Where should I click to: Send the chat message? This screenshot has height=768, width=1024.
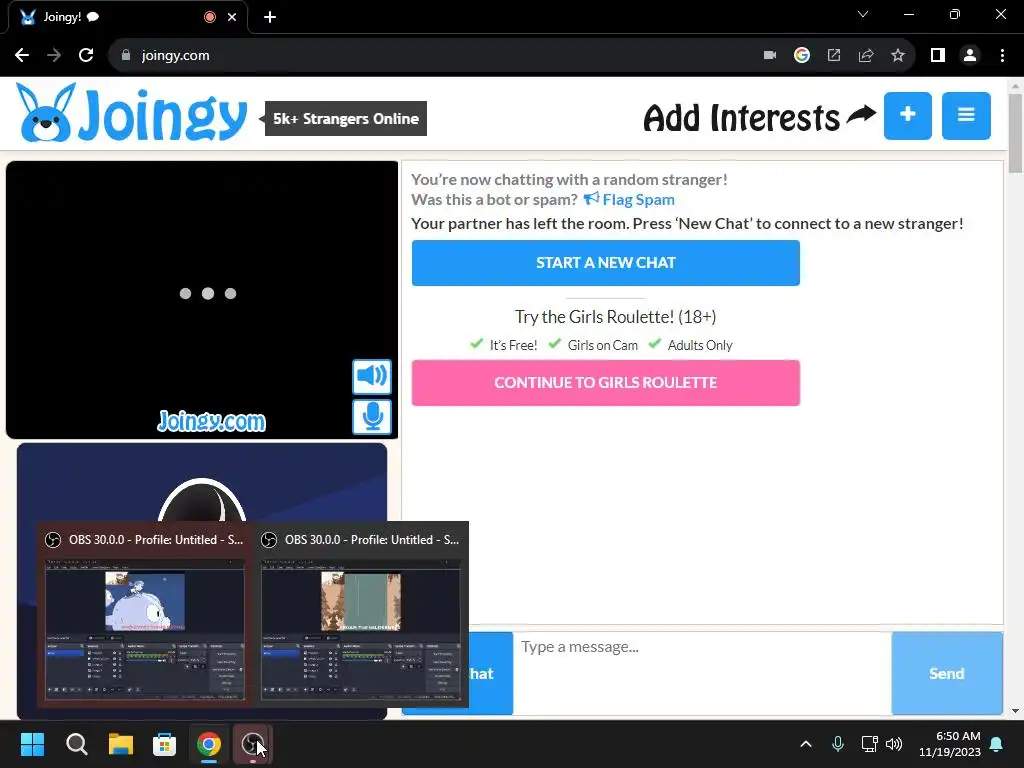point(947,673)
